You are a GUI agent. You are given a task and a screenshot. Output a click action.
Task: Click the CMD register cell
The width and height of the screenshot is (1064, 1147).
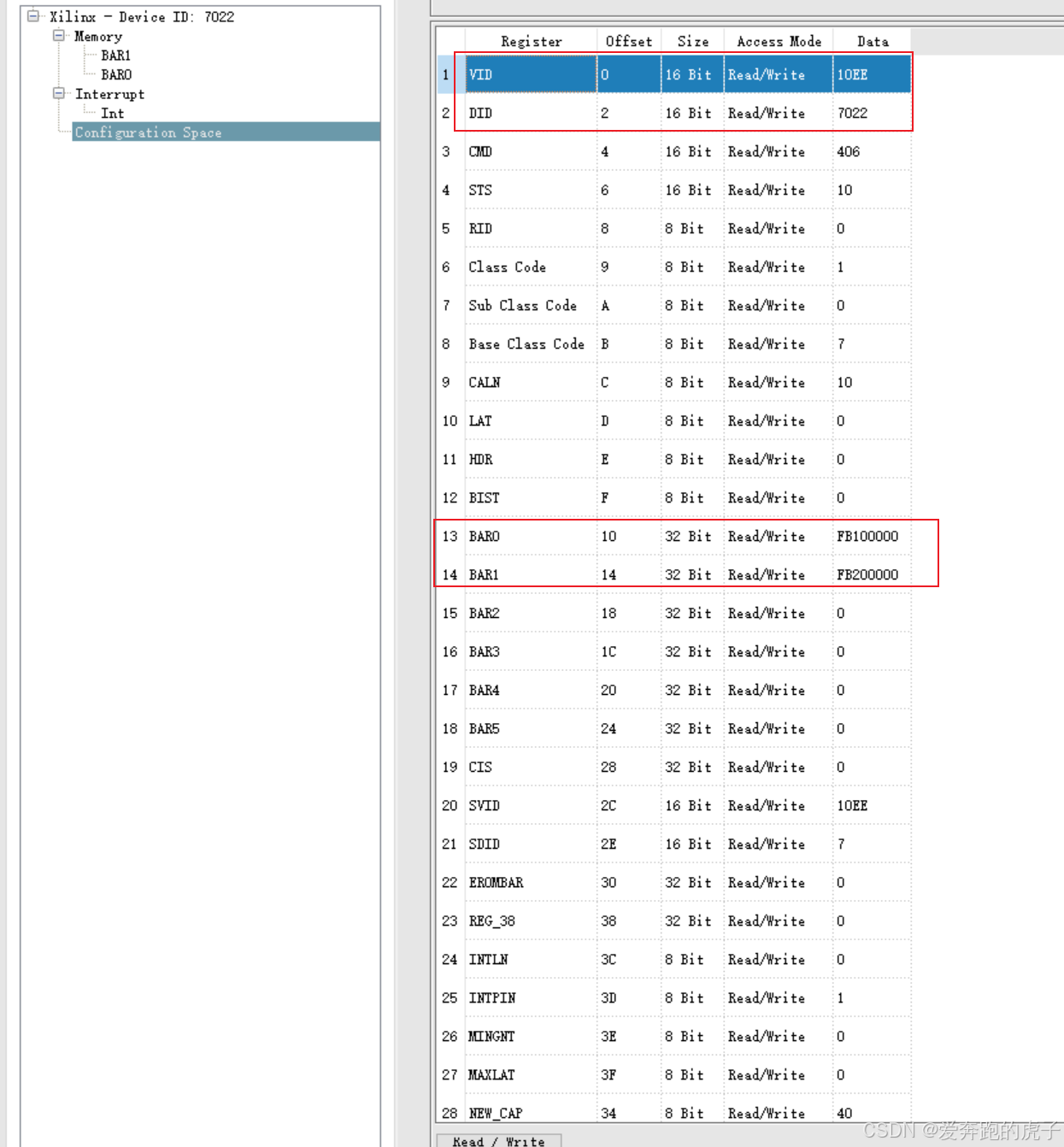click(x=531, y=151)
